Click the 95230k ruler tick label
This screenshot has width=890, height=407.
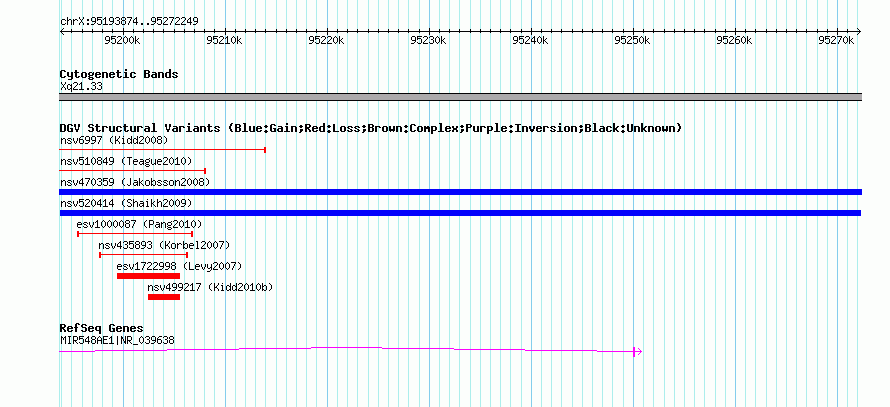tap(429, 40)
